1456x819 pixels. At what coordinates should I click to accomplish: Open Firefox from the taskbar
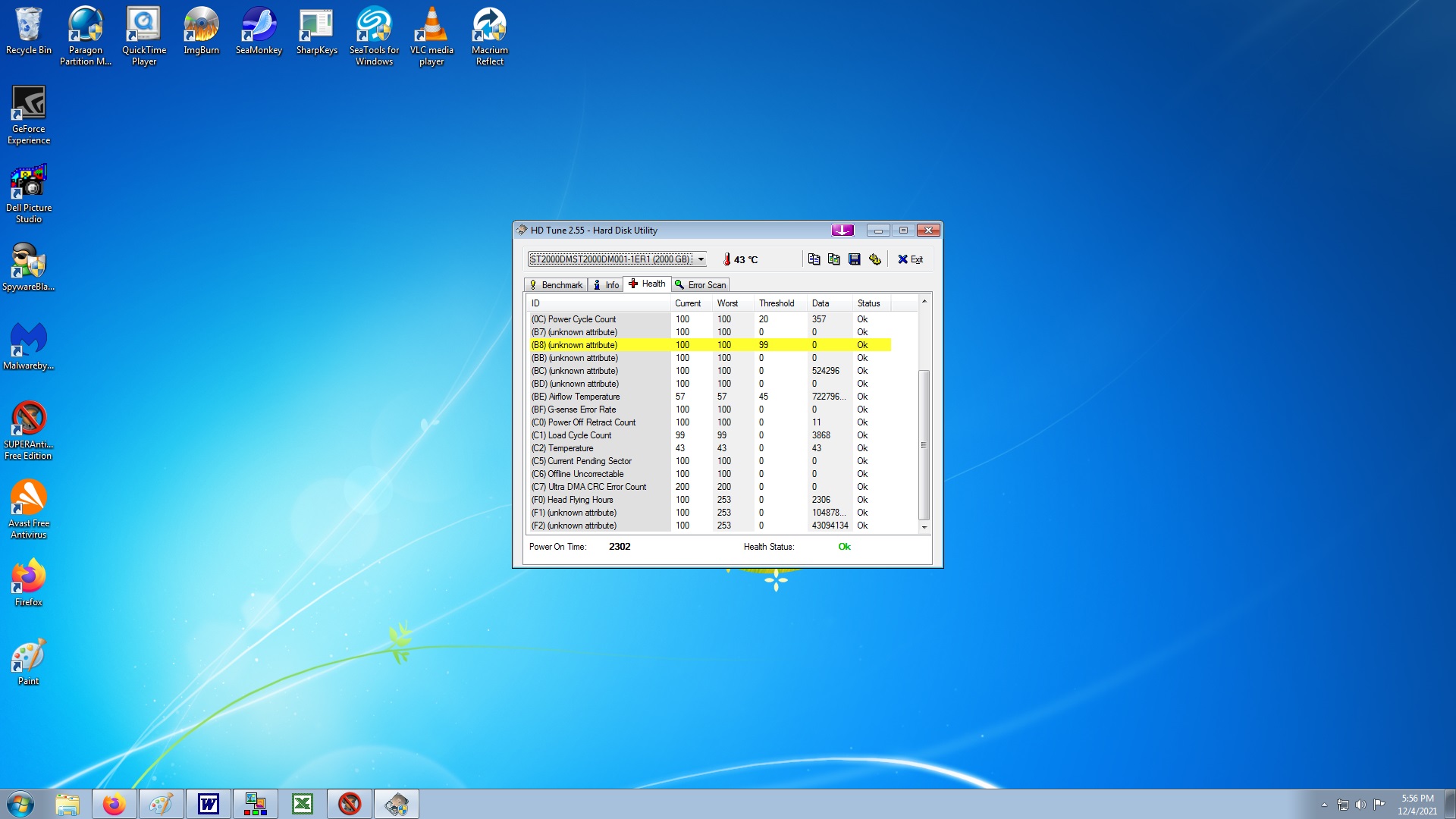pos(115,804)
